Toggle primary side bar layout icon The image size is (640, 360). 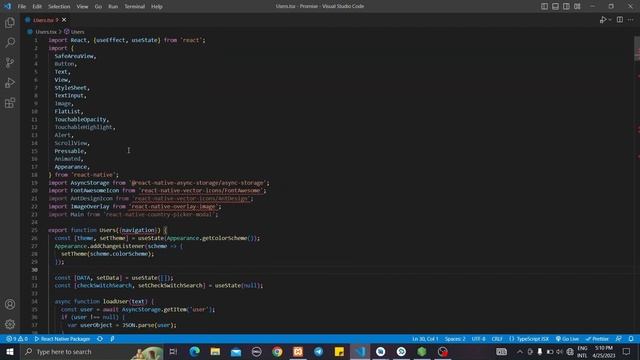[544, 6]
